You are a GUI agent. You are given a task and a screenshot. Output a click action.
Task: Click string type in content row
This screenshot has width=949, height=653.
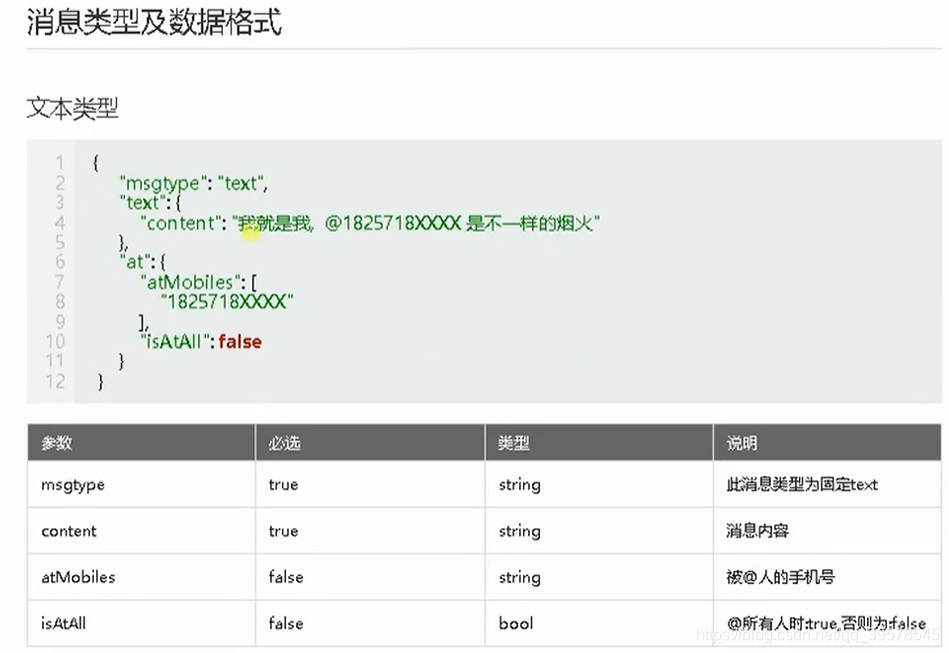click(x=519, y=531)
